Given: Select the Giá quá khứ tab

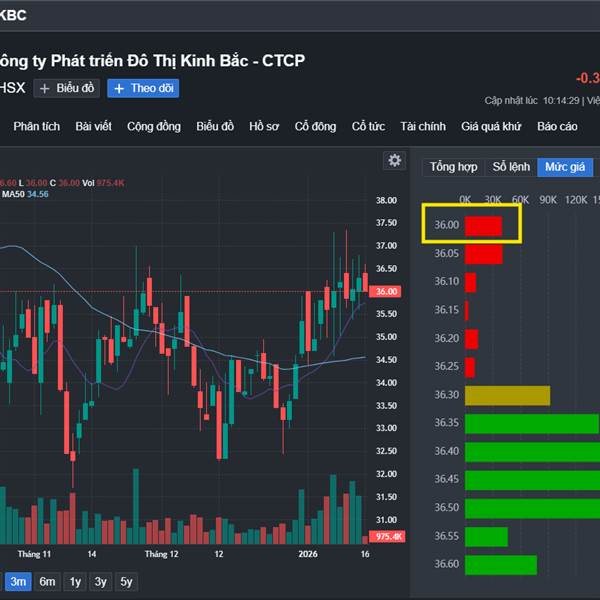Looking at the screenshot, I should coord(491,127).
